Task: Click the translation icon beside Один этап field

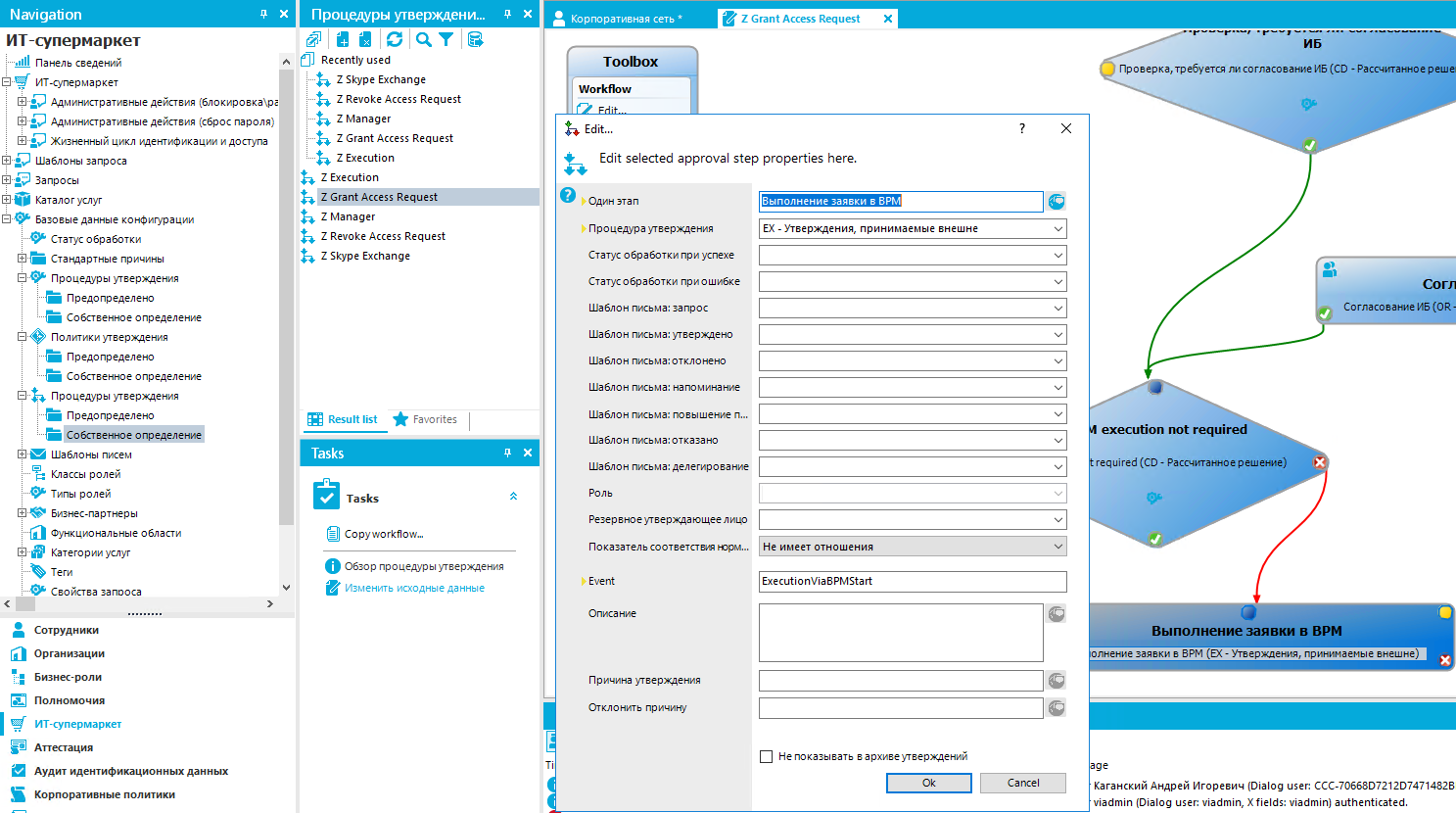Action: point(1057,202)
